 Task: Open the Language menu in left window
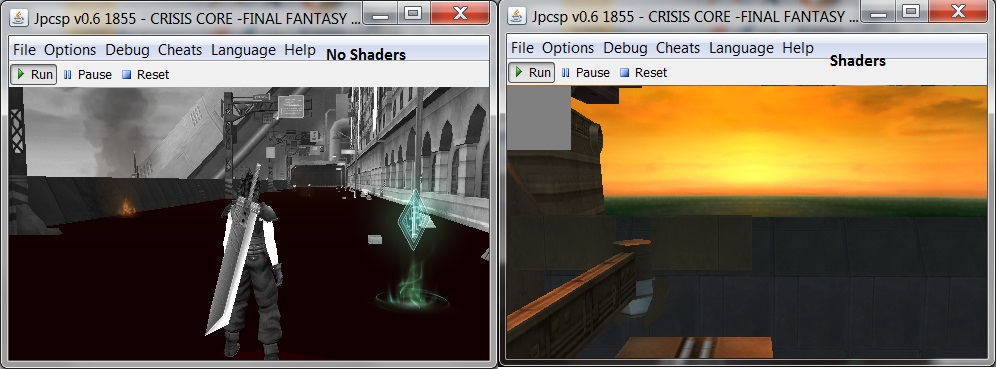tap(244, 50)
